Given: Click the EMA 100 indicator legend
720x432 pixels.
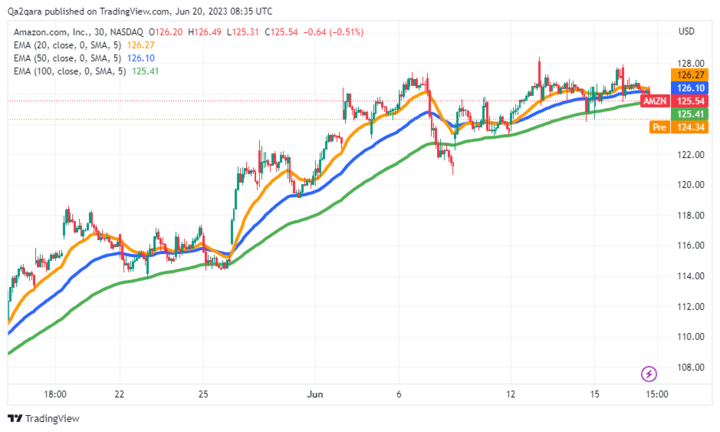Looking at the screenshot, I should coord(86,71).
